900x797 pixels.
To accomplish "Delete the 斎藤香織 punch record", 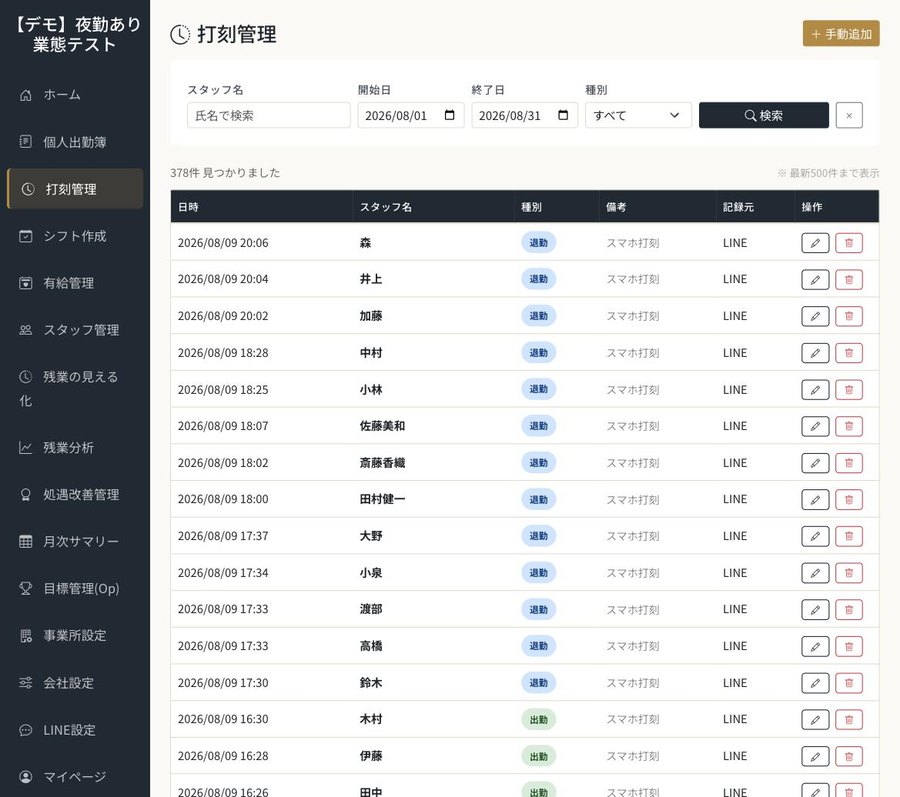I will (x=848, y=463).
